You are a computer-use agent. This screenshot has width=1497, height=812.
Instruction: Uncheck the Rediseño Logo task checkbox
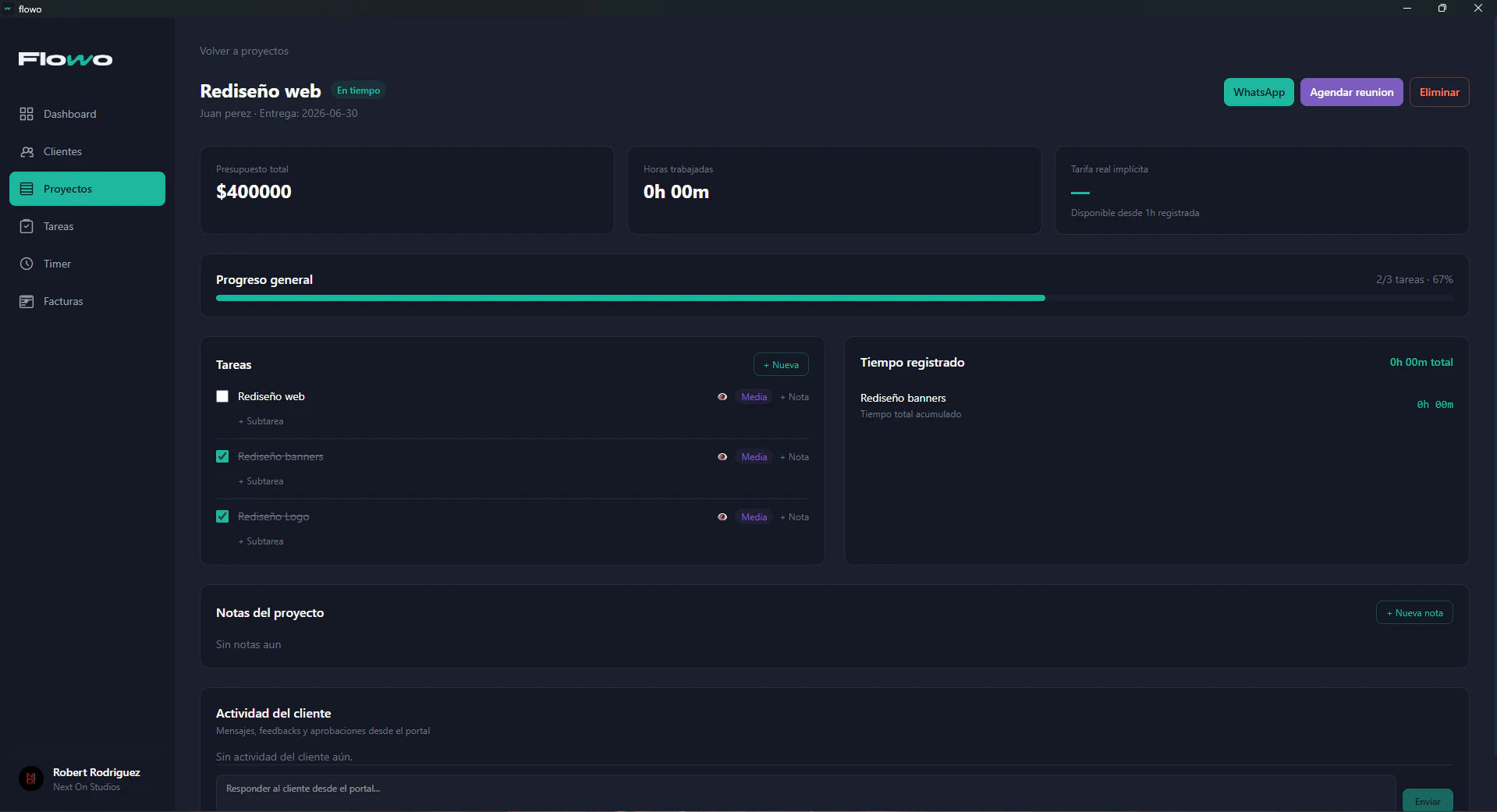pos(222,516)
